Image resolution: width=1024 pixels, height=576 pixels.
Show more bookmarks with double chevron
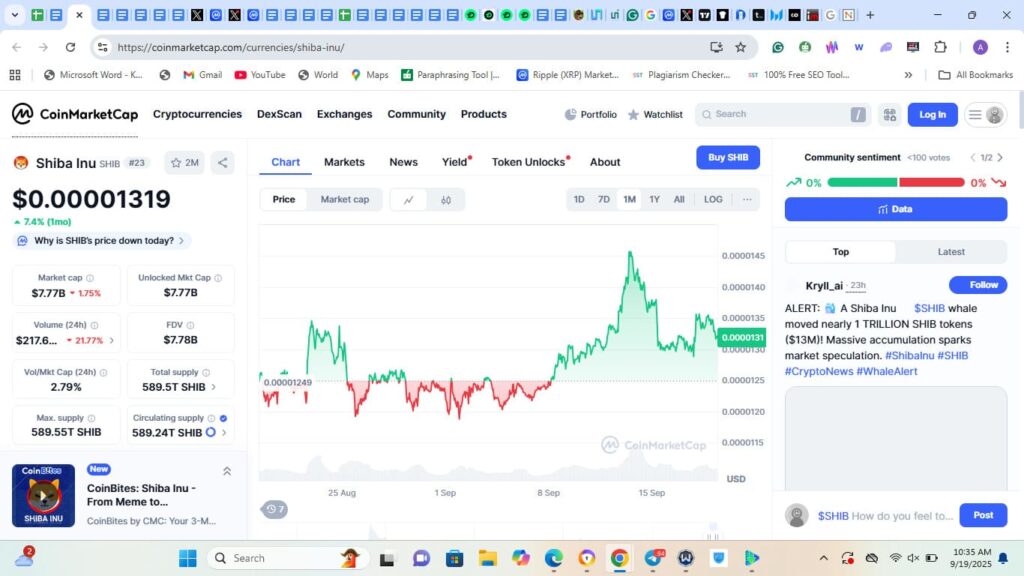pyautogui.click(x=908, y=75)
